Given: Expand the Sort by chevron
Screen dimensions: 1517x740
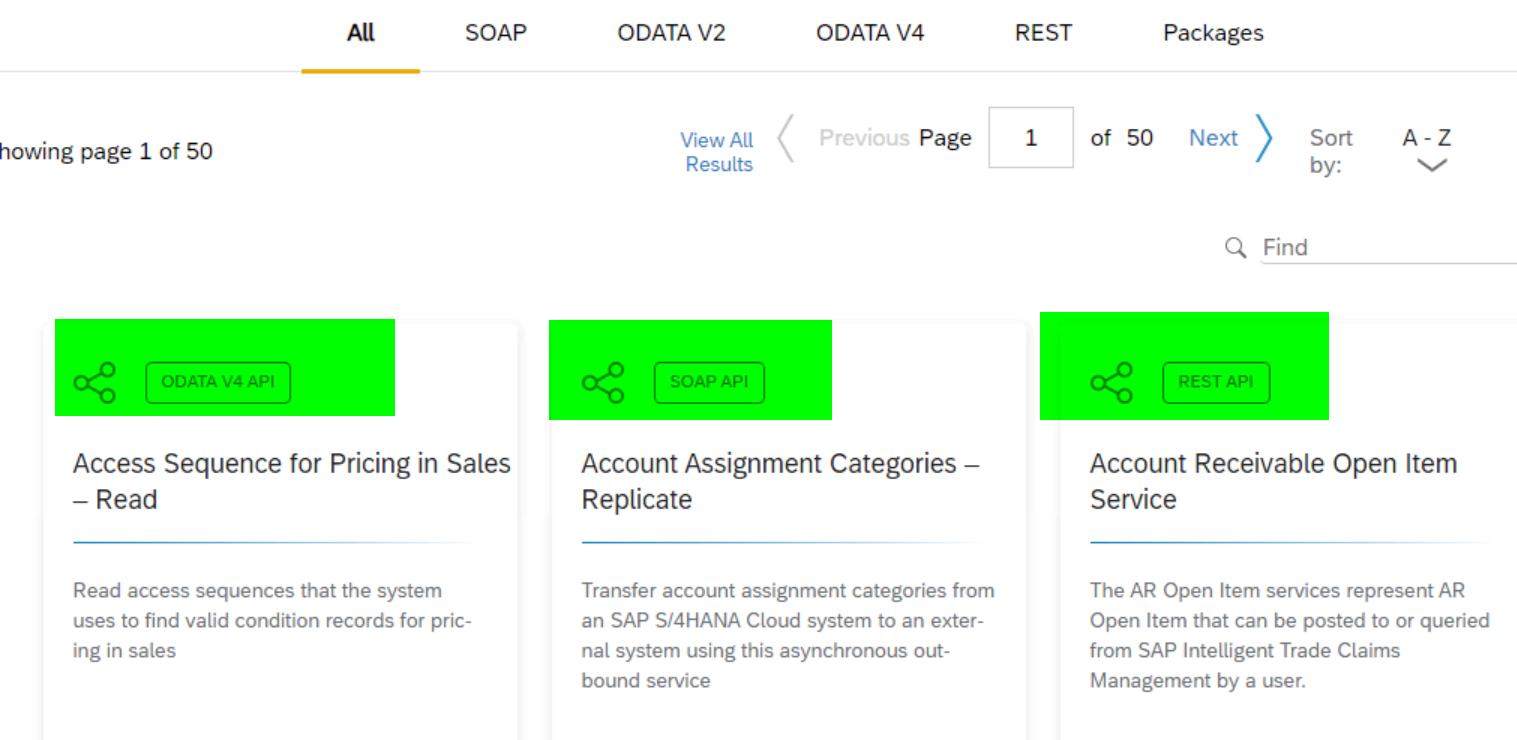Looking at the screenshot, I should click(x=1432, y=166).
